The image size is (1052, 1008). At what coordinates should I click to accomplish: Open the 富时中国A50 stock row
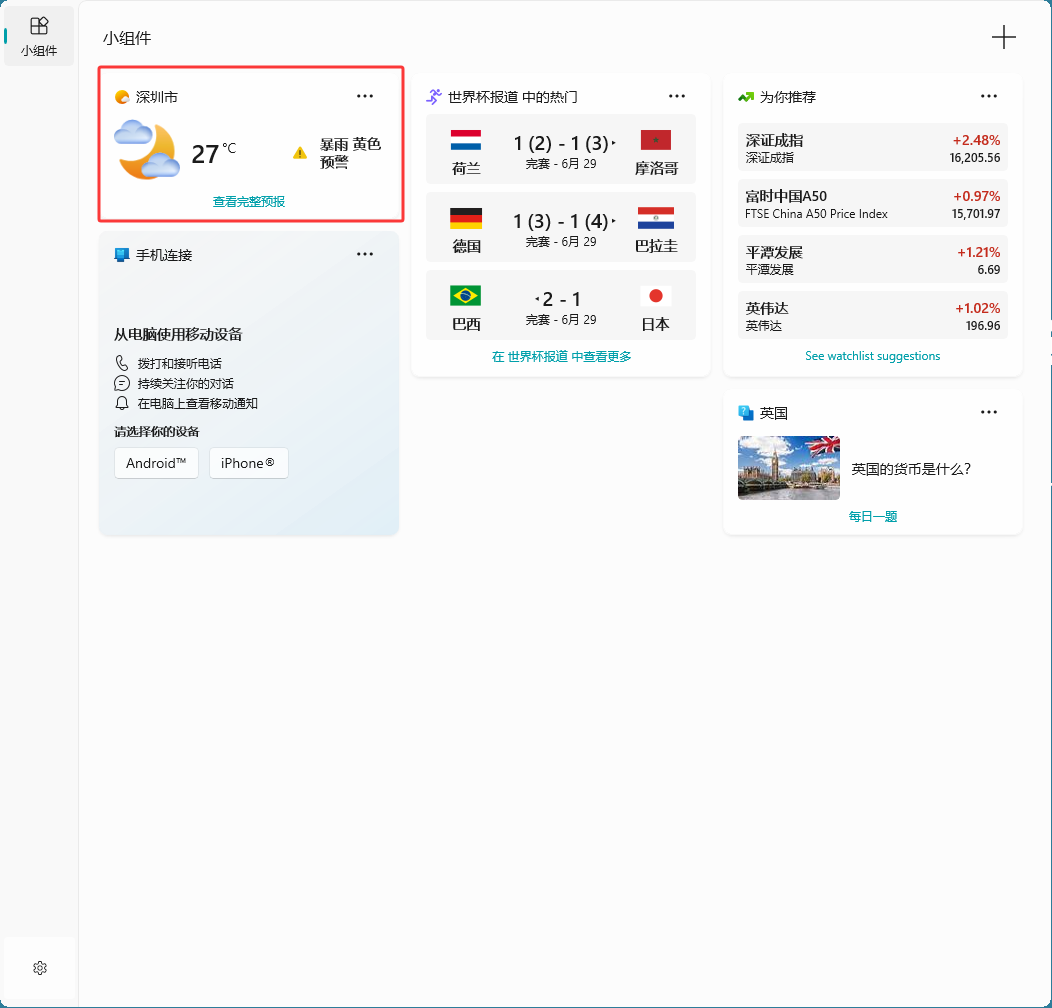tap(873, 203)
